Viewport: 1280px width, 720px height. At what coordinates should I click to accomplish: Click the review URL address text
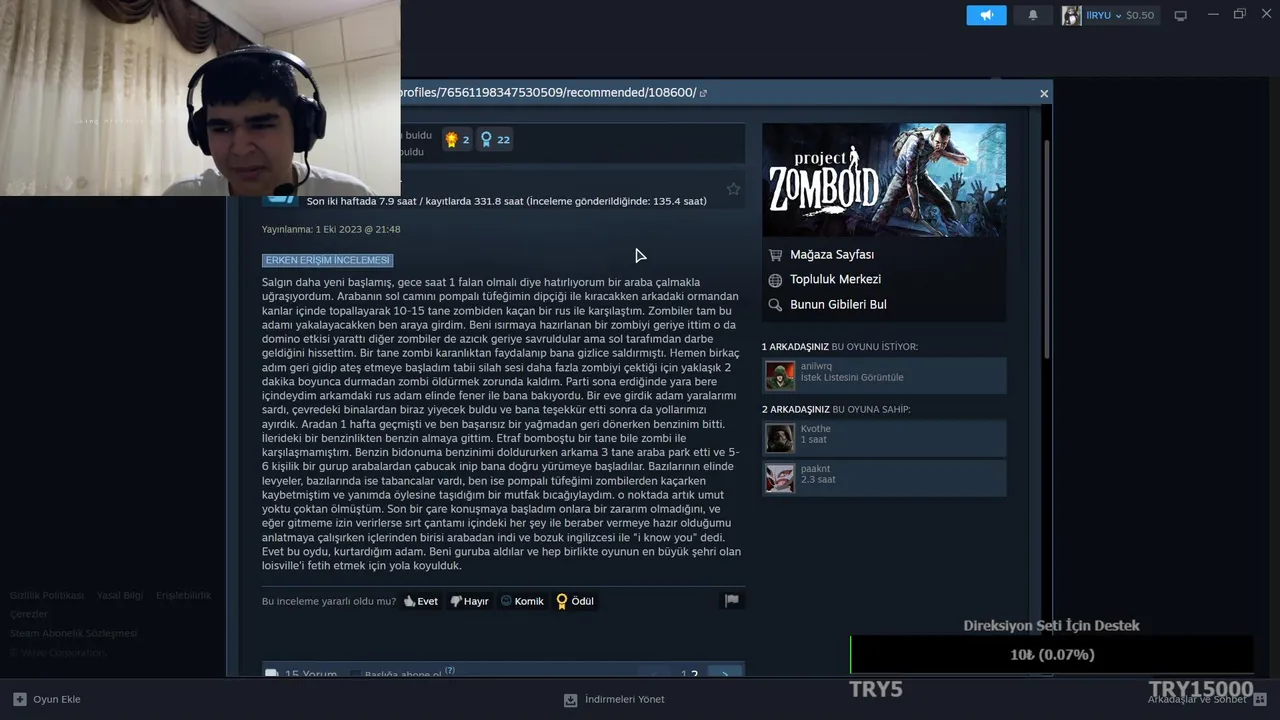pos(548,93)
